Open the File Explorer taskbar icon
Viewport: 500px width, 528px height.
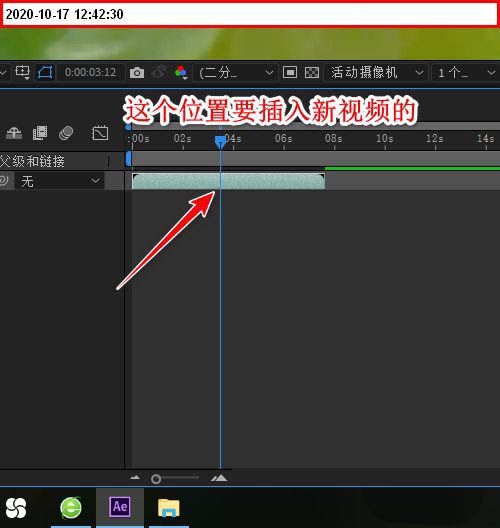169,508
